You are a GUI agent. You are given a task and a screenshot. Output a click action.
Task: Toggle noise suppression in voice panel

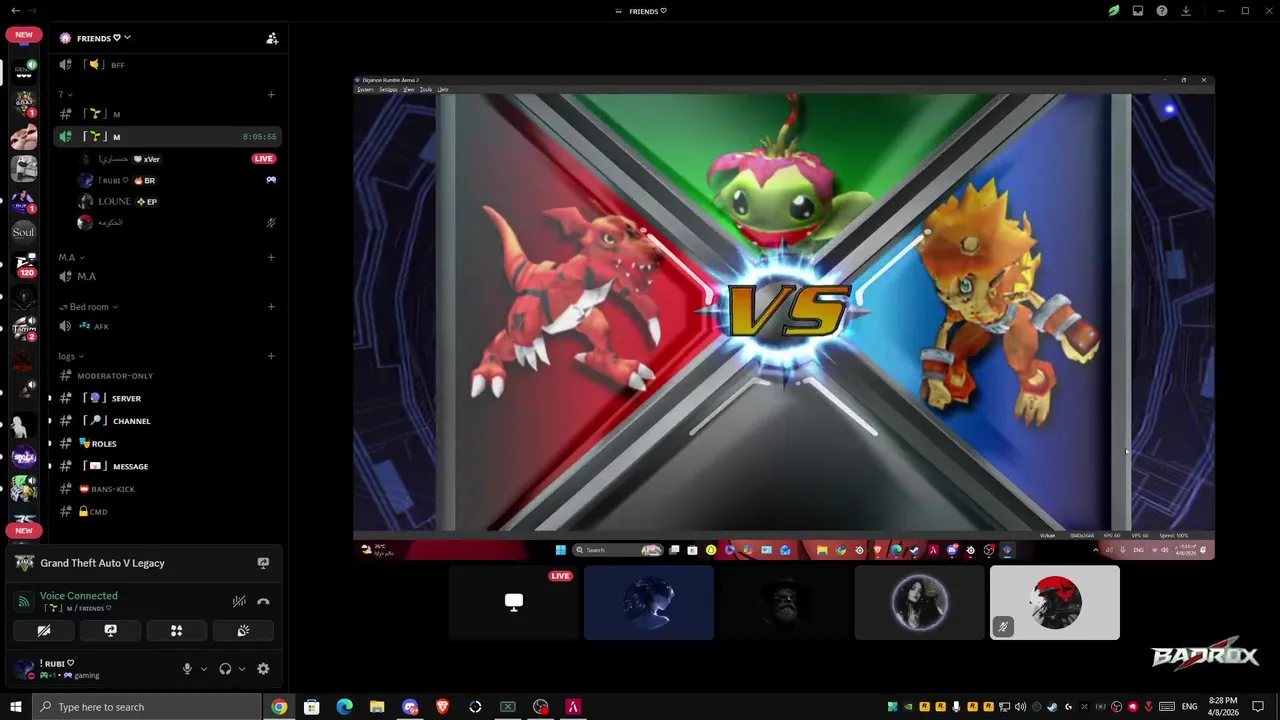click(239, 601)
